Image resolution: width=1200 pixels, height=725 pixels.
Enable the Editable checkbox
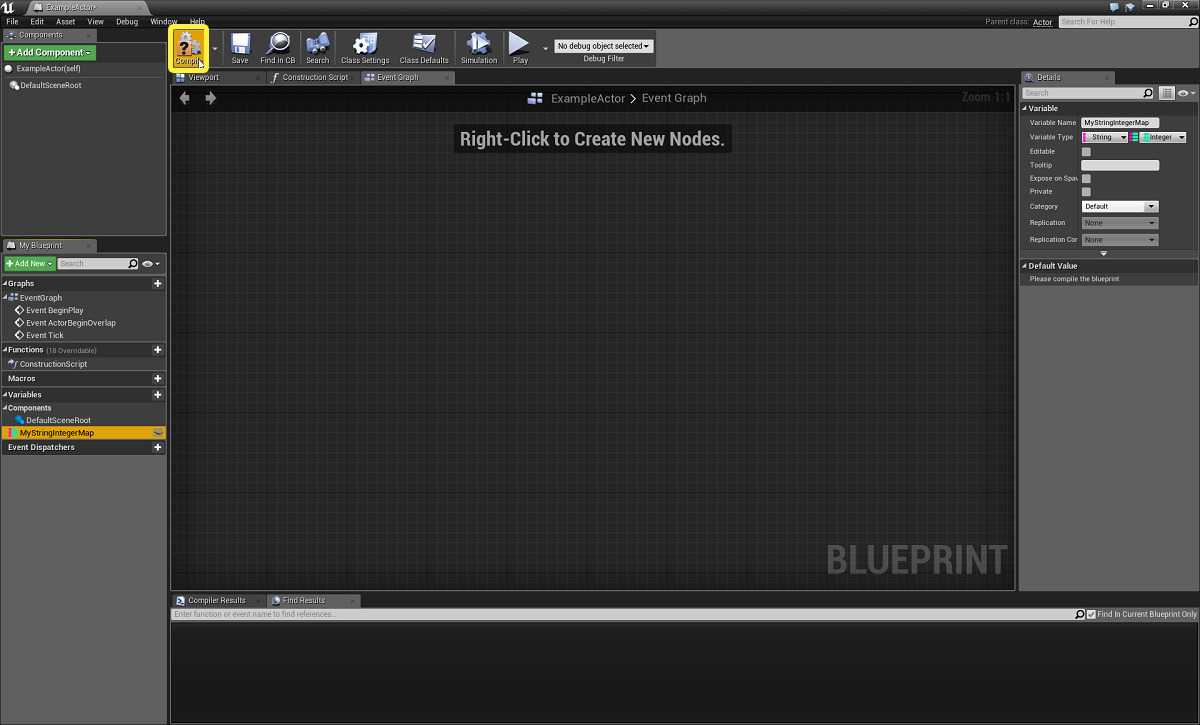click(1086, 150)
